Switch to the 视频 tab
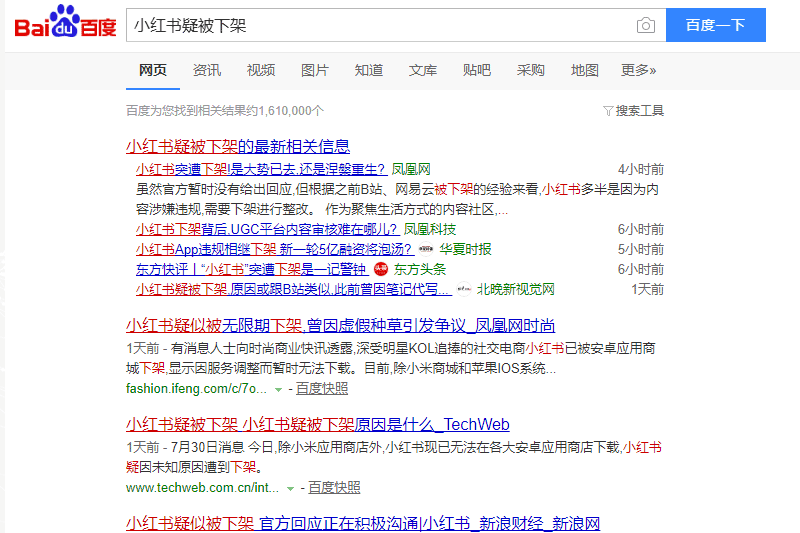 [261, 70]
